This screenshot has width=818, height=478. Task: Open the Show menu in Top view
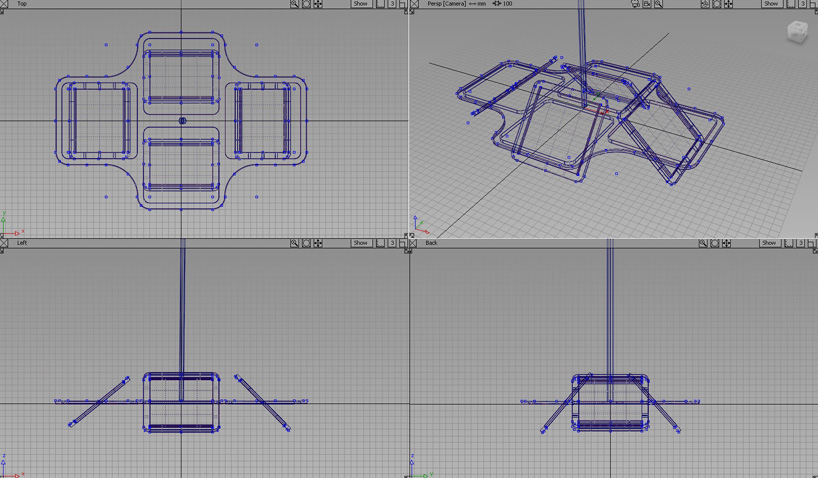(x=361, y=4)
